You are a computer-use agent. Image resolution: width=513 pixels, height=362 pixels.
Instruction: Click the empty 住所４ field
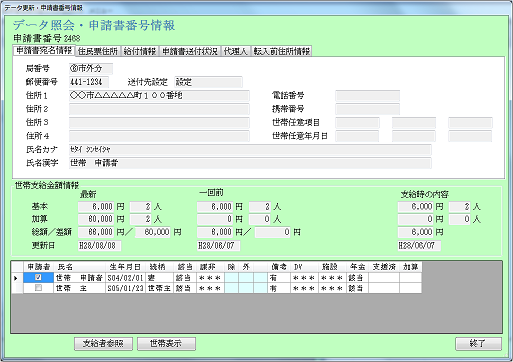[x=159, y=136]
